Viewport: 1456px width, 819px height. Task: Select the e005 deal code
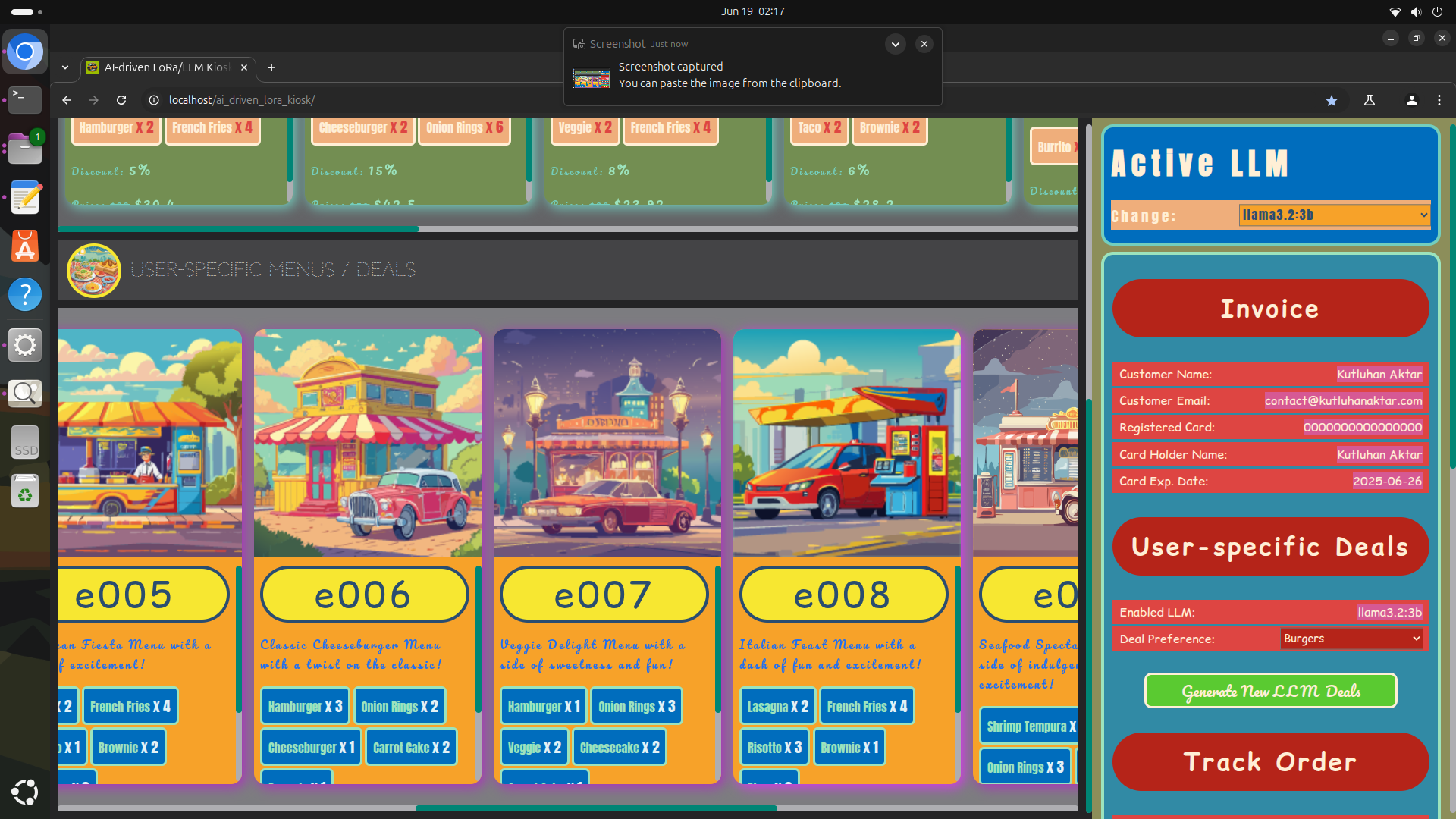(x=143, y=595)
